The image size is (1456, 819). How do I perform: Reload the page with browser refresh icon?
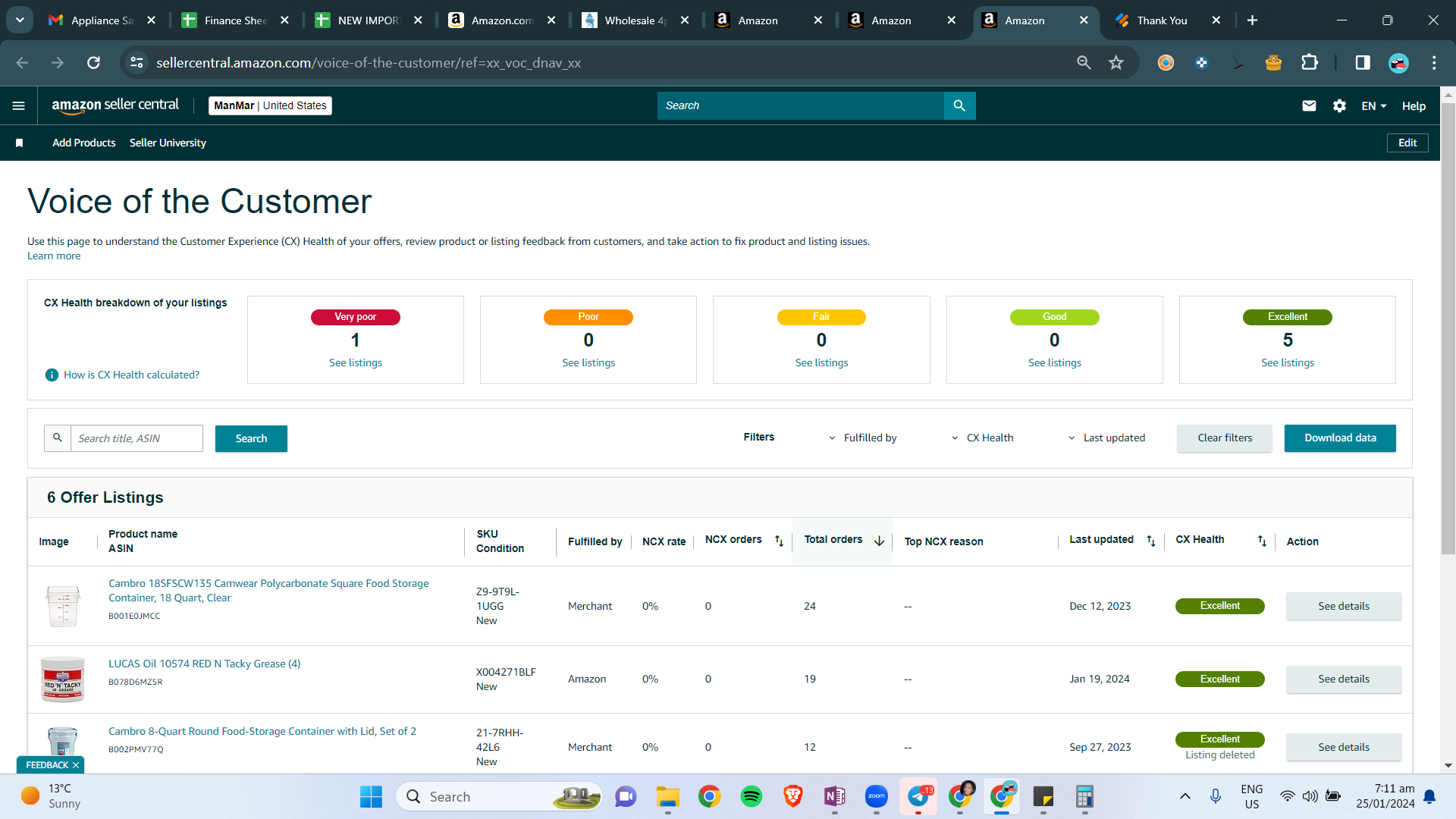[93, 63]
